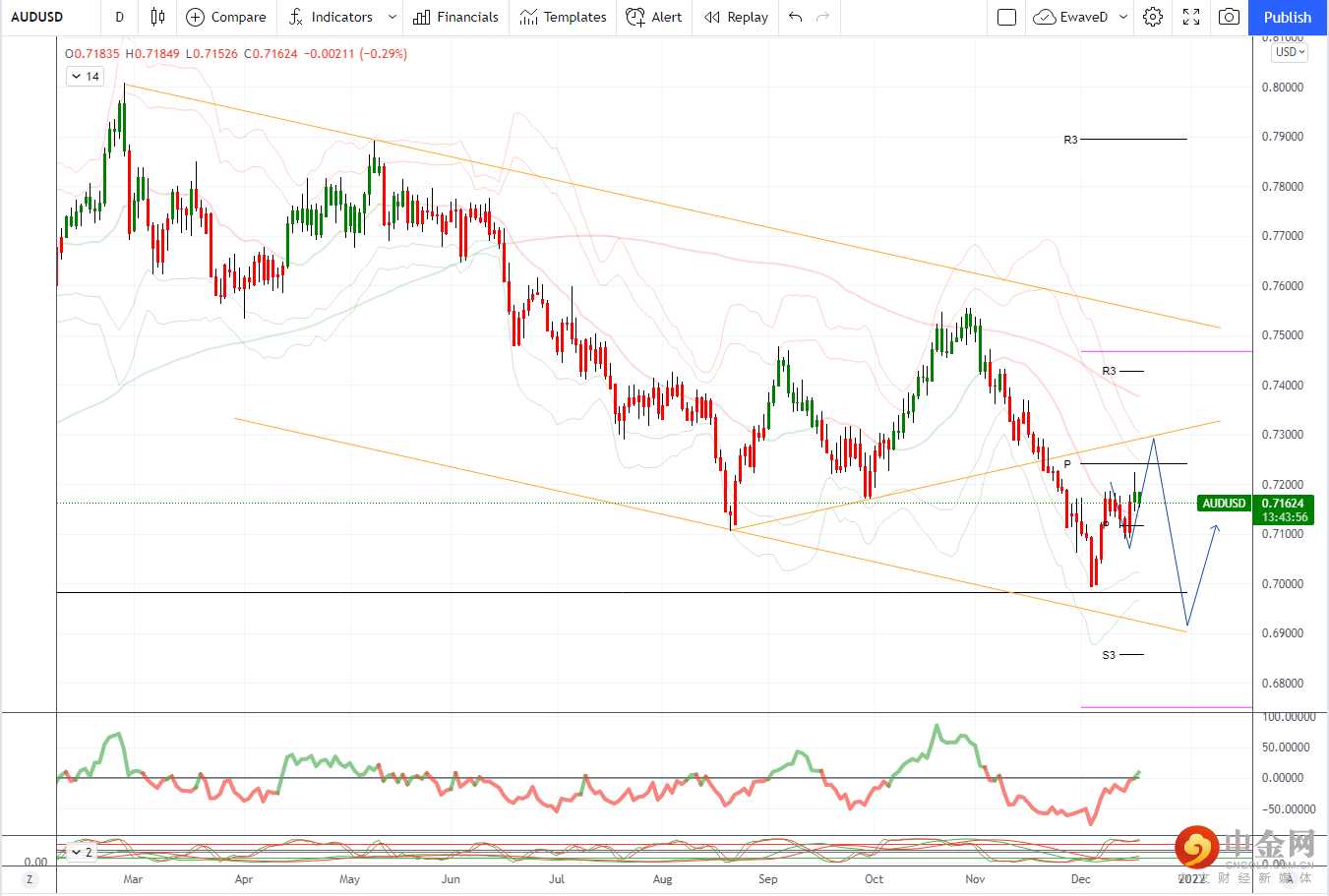Click the 0.73000 price scale value
Image resolution: width=1329 pixels, height=896 pixels.
[x=1283, y=435]
